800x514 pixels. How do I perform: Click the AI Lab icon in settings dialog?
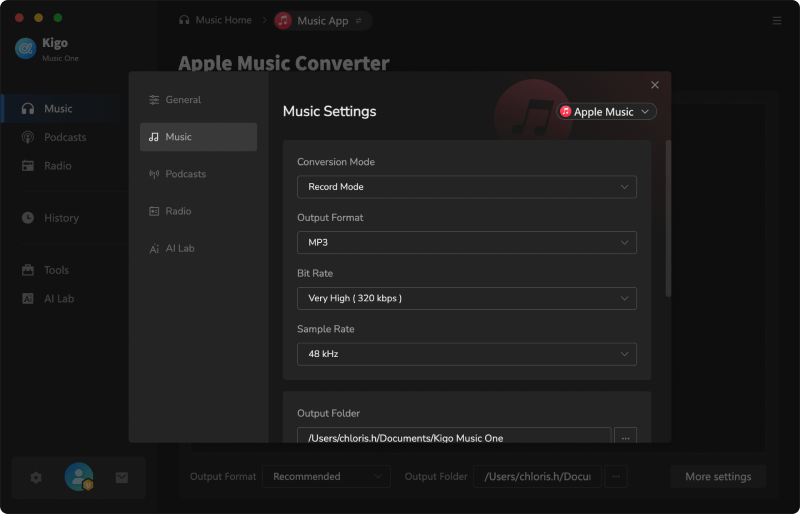pos(154,249)
